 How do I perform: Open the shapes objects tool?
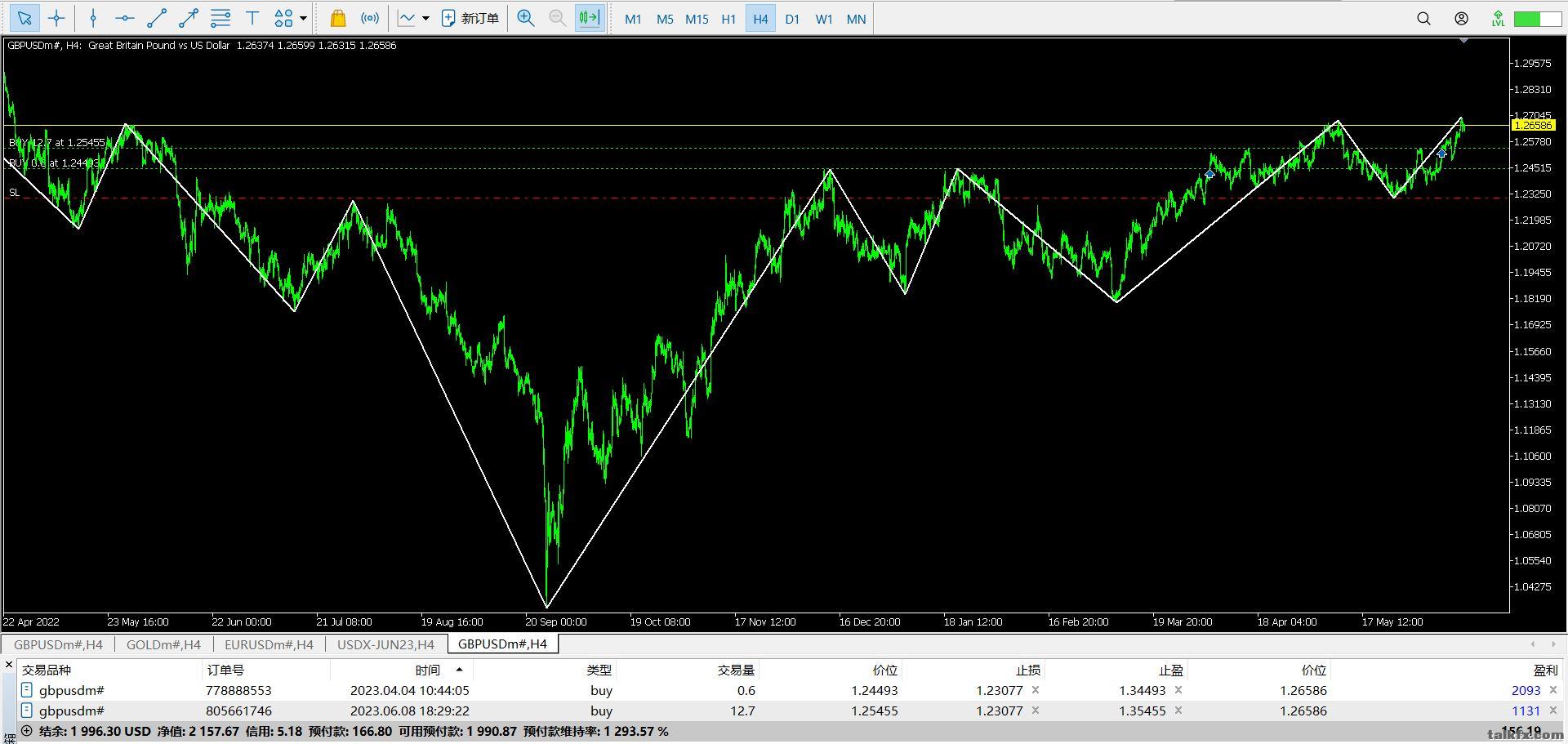click(x=283, y=18)
